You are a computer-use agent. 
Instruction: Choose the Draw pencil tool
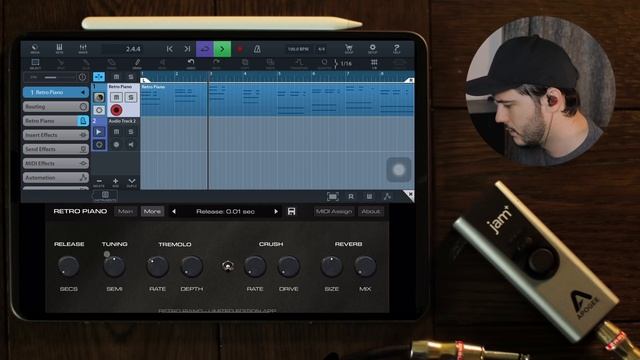pos(137,63)
